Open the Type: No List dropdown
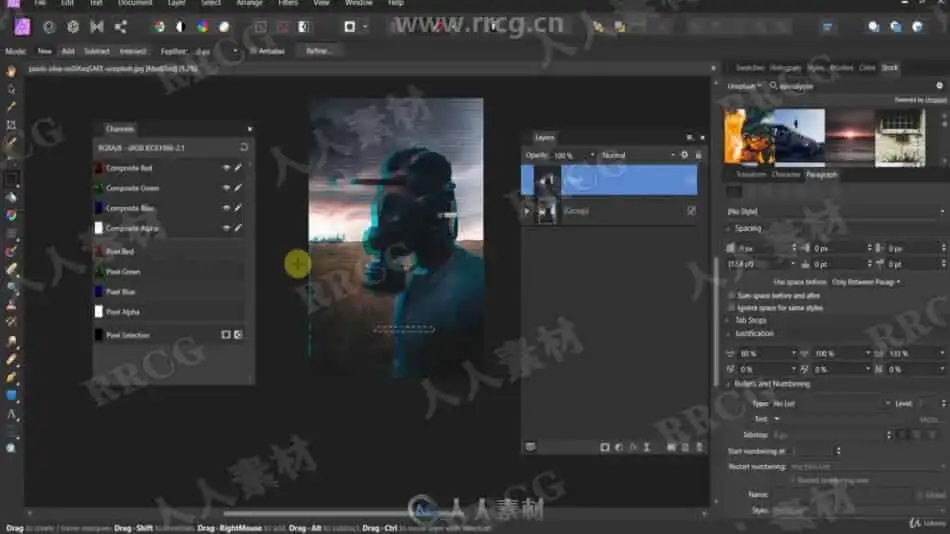Viewport: 950px width, 534px height. [831, 404]
